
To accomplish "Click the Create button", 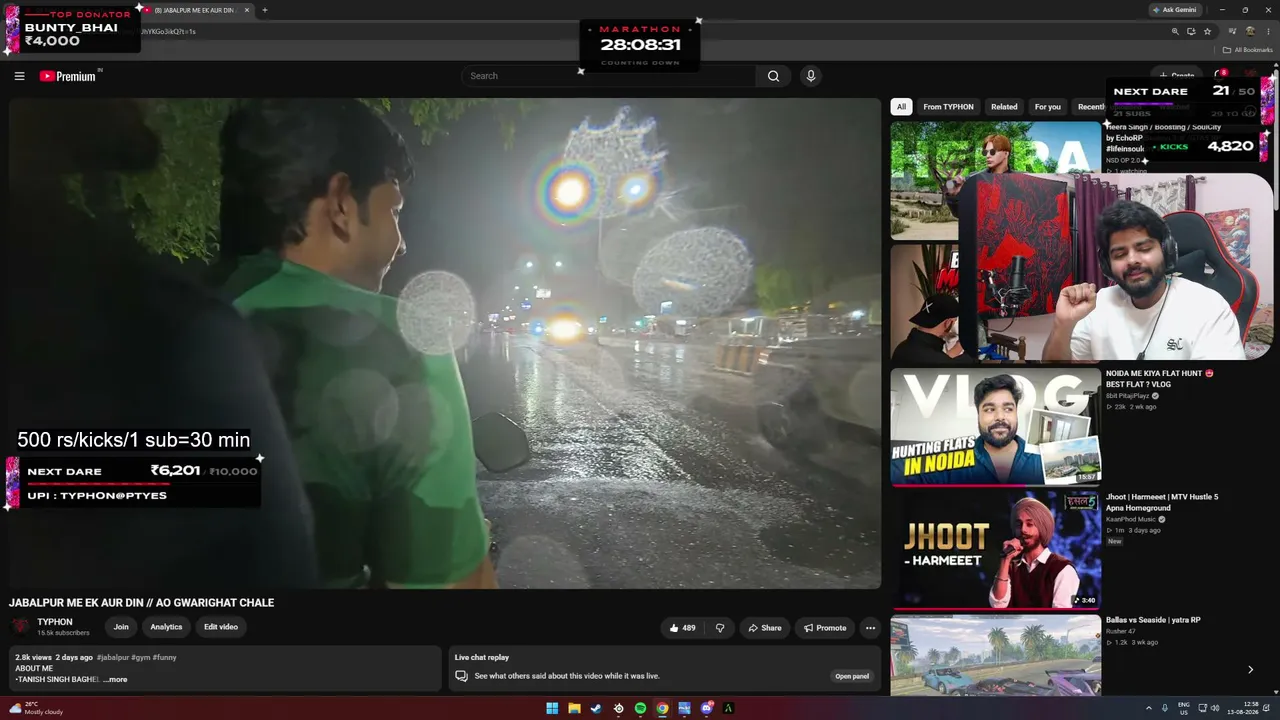I will point(1177,75).
